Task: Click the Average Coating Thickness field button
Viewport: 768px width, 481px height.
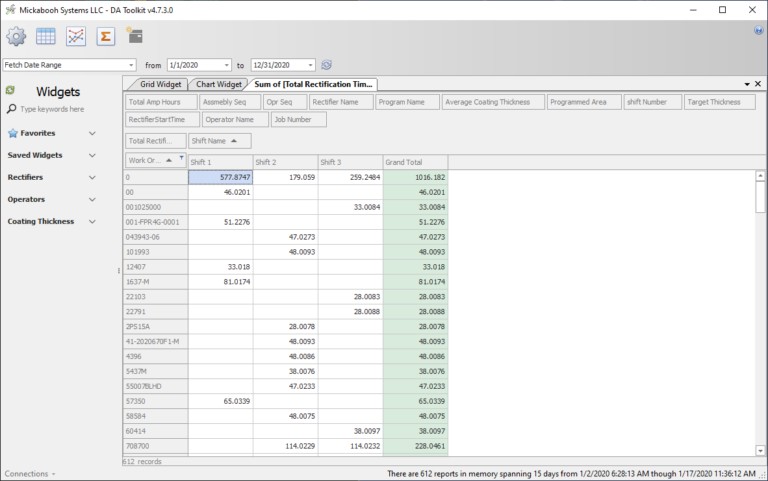Action: tap(493, 102)
